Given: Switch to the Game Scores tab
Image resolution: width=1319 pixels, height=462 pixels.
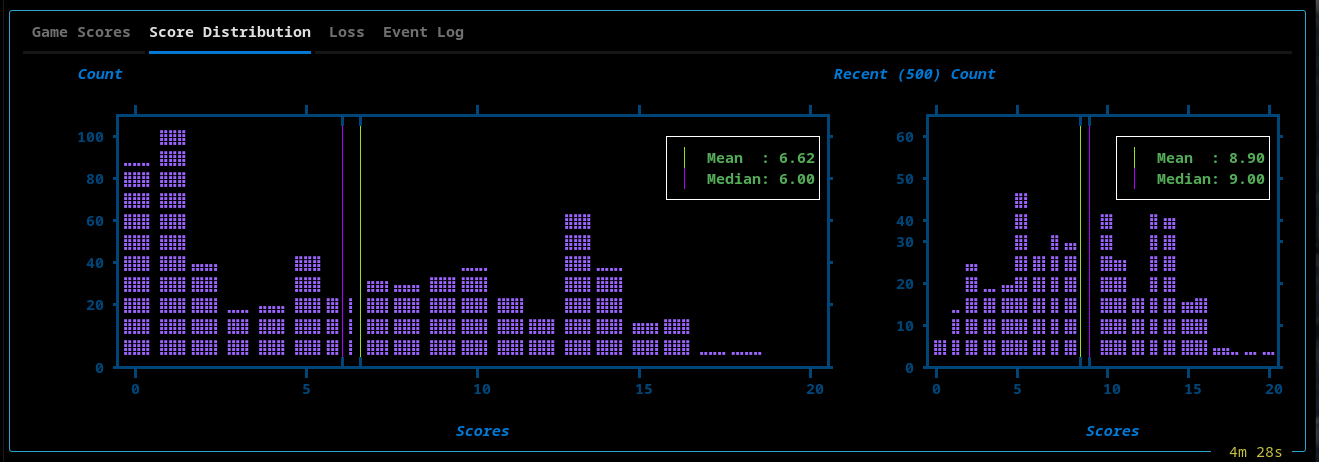Looking at the screenshot, I should point(81,32).
